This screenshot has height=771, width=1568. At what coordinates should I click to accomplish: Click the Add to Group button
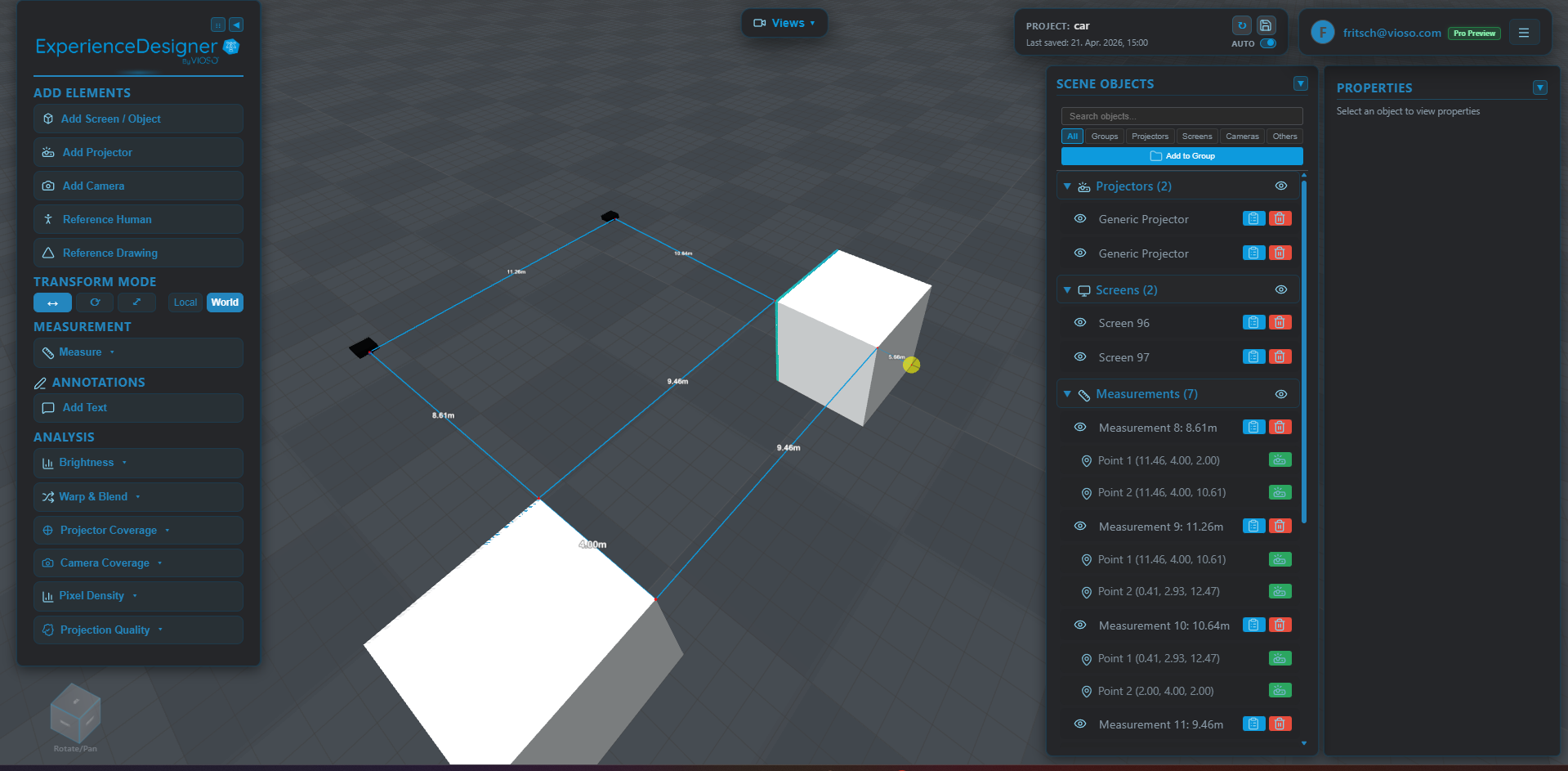coord(1182,155)
